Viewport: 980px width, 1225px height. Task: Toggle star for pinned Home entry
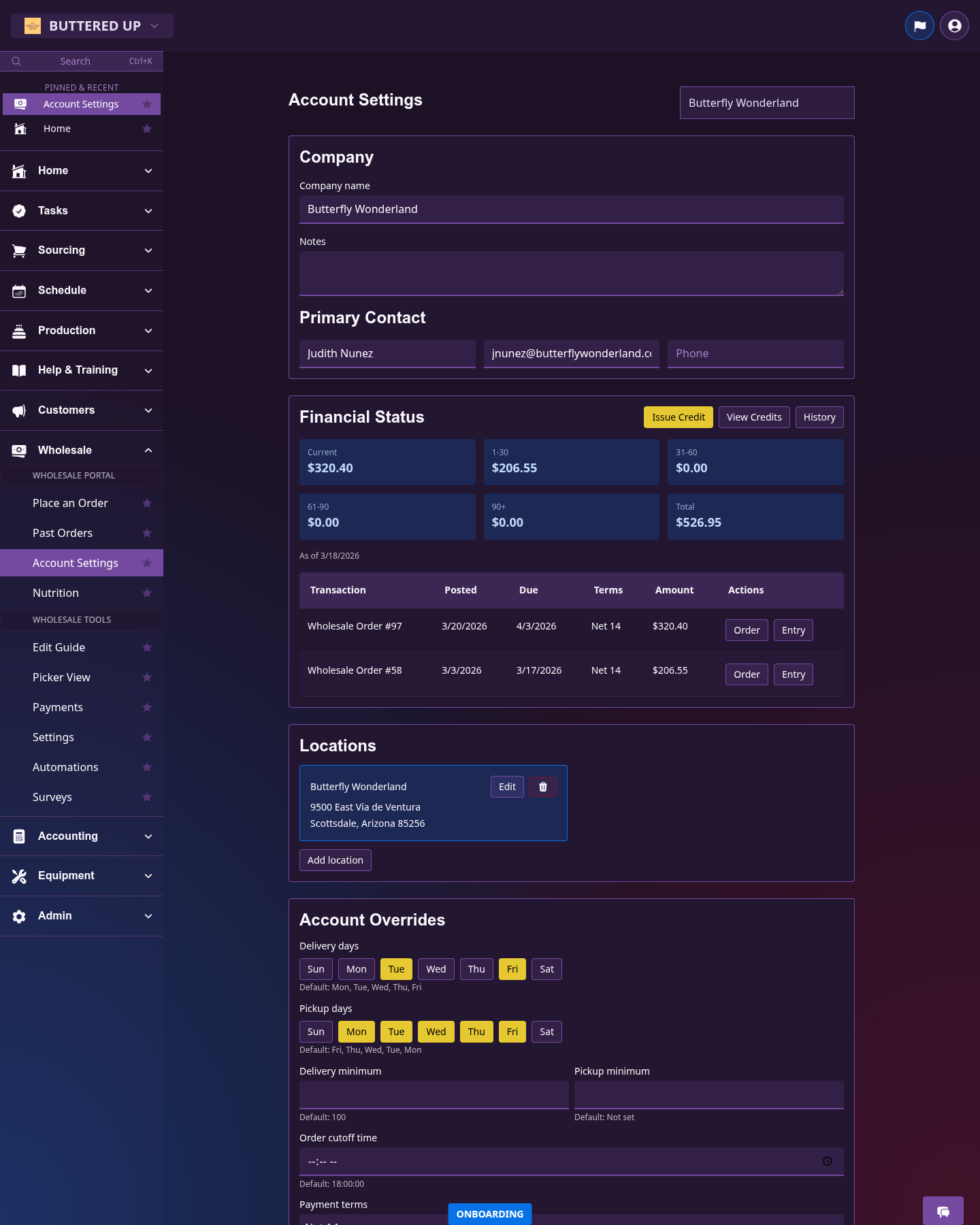click(x=147, y=129)
